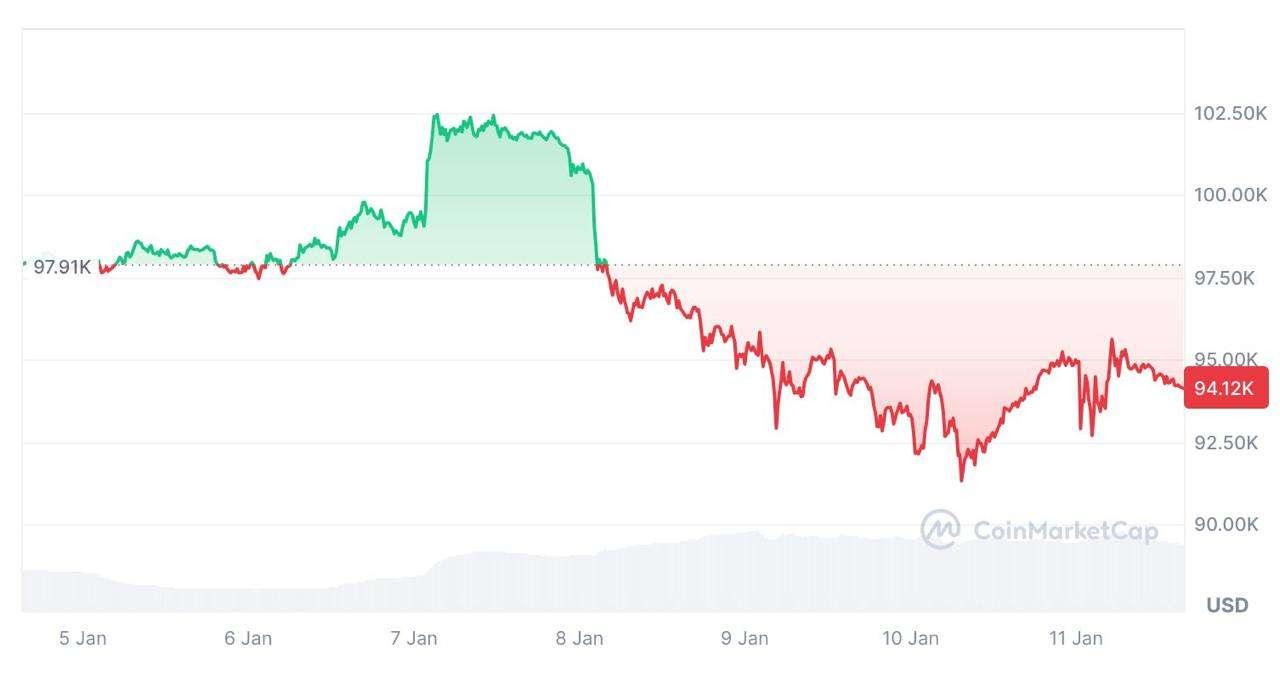Click the green starting dot of the line

(24, 264)
